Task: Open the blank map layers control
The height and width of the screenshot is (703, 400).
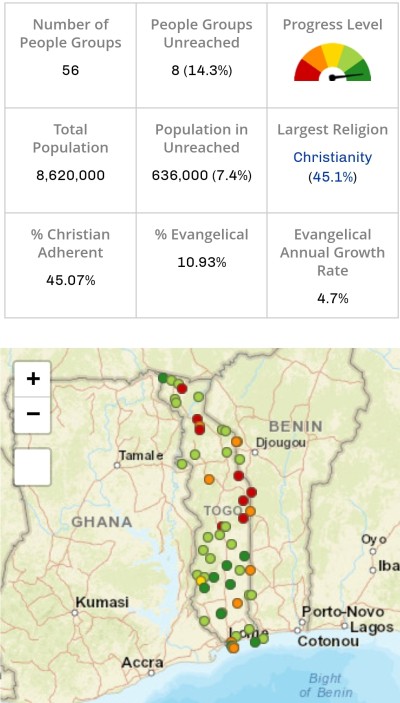Action: 32,467
